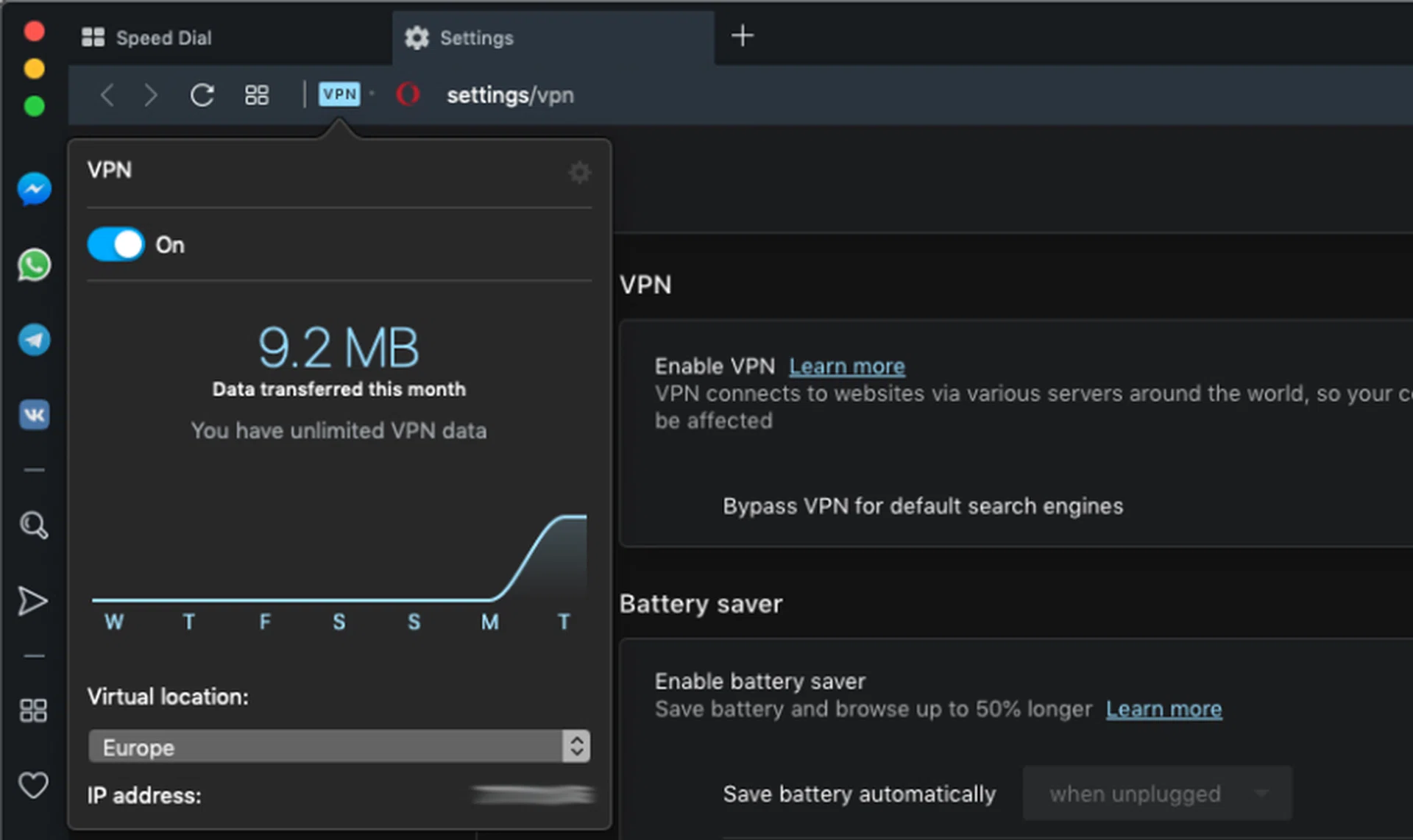Open Telegram sidebar icon

pyautogui.click(x=34, y=340)
